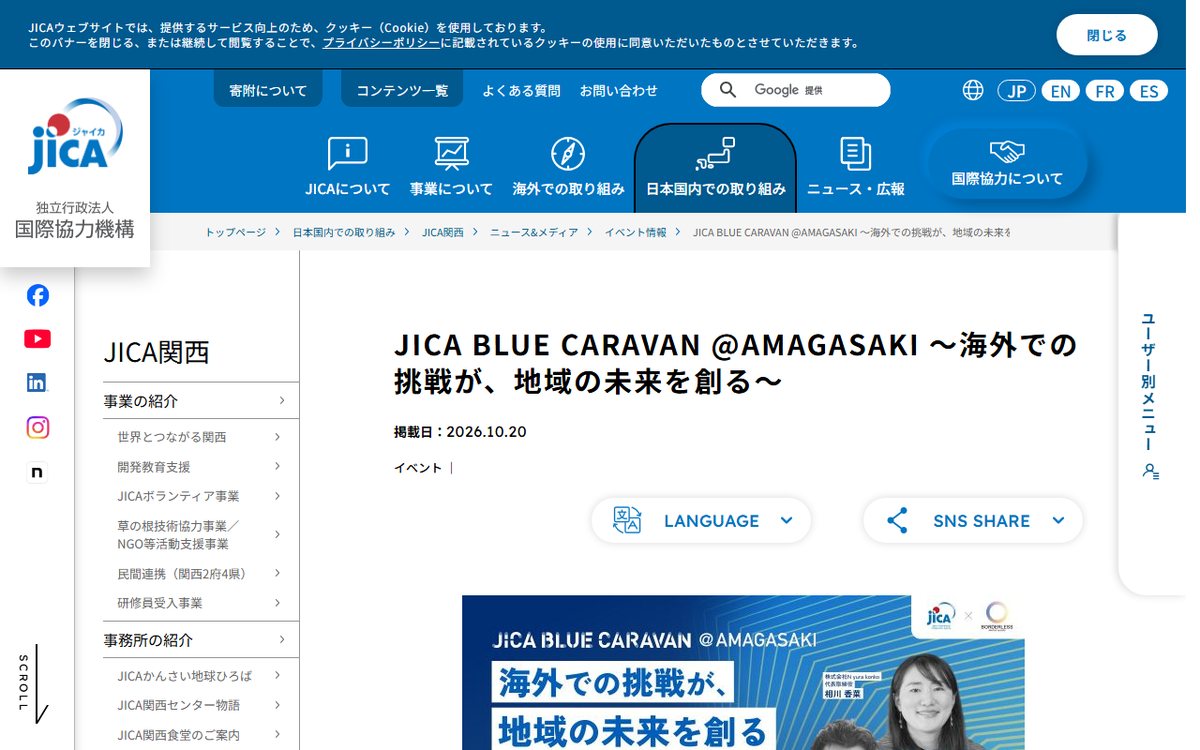Click the share icon in SNS SHARE
This screenshot has height=750, width=1200.
[x=897, y=520]
